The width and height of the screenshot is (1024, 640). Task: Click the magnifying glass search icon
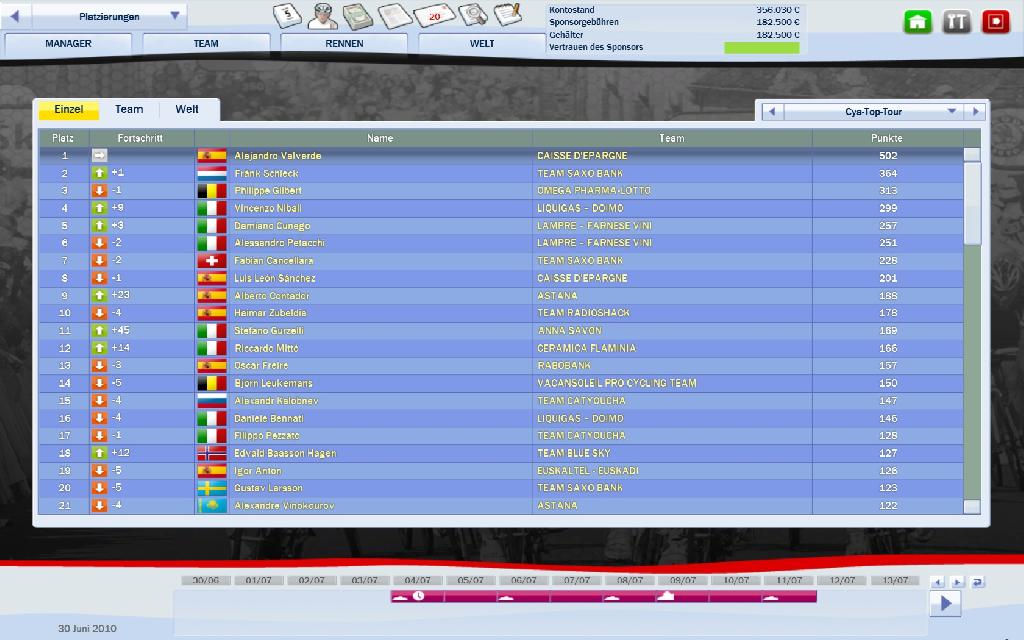pyautogui.click(x=471, y=15)
